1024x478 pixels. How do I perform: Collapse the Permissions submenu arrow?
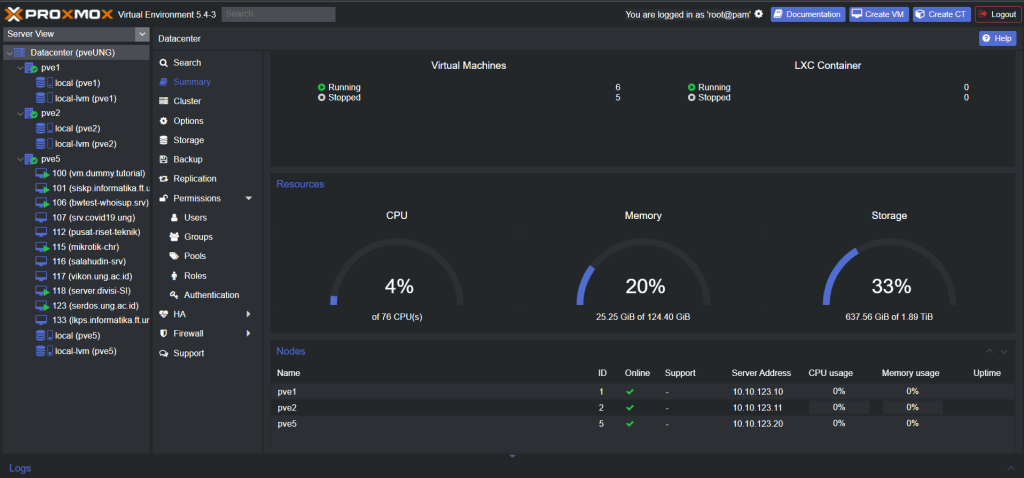249,199
